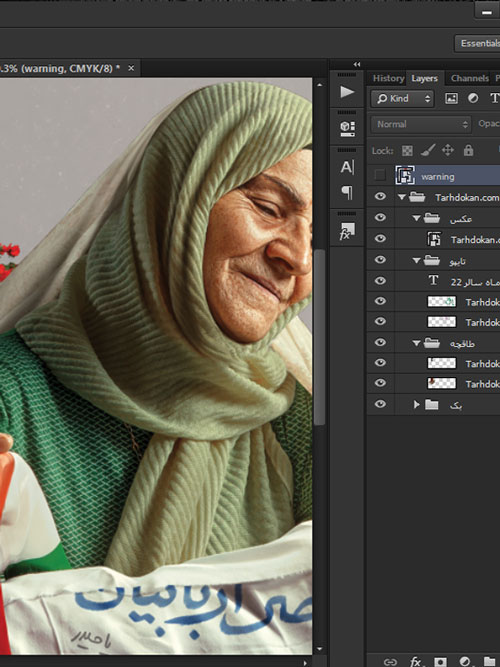Add layer mask icon

click(440, 662)
